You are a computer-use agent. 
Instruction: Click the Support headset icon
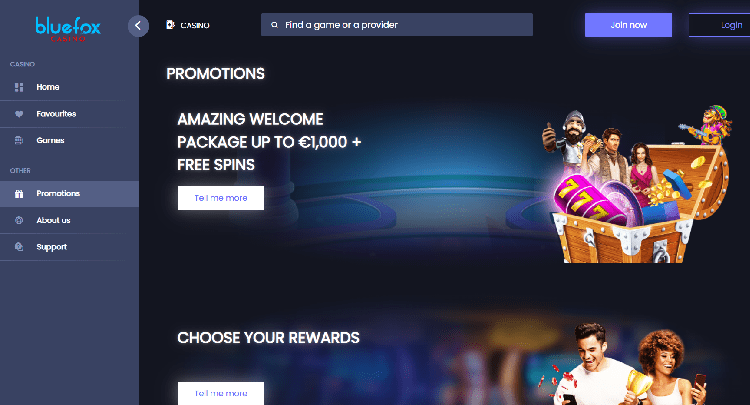pyautogui.click(x=19, y=247)
